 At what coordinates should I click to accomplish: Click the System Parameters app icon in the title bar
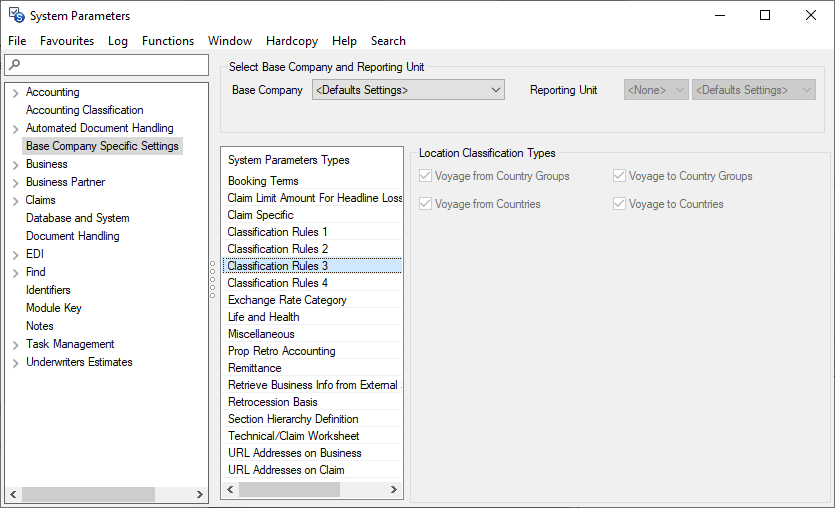pyautogui.click(x=15, y=16)
